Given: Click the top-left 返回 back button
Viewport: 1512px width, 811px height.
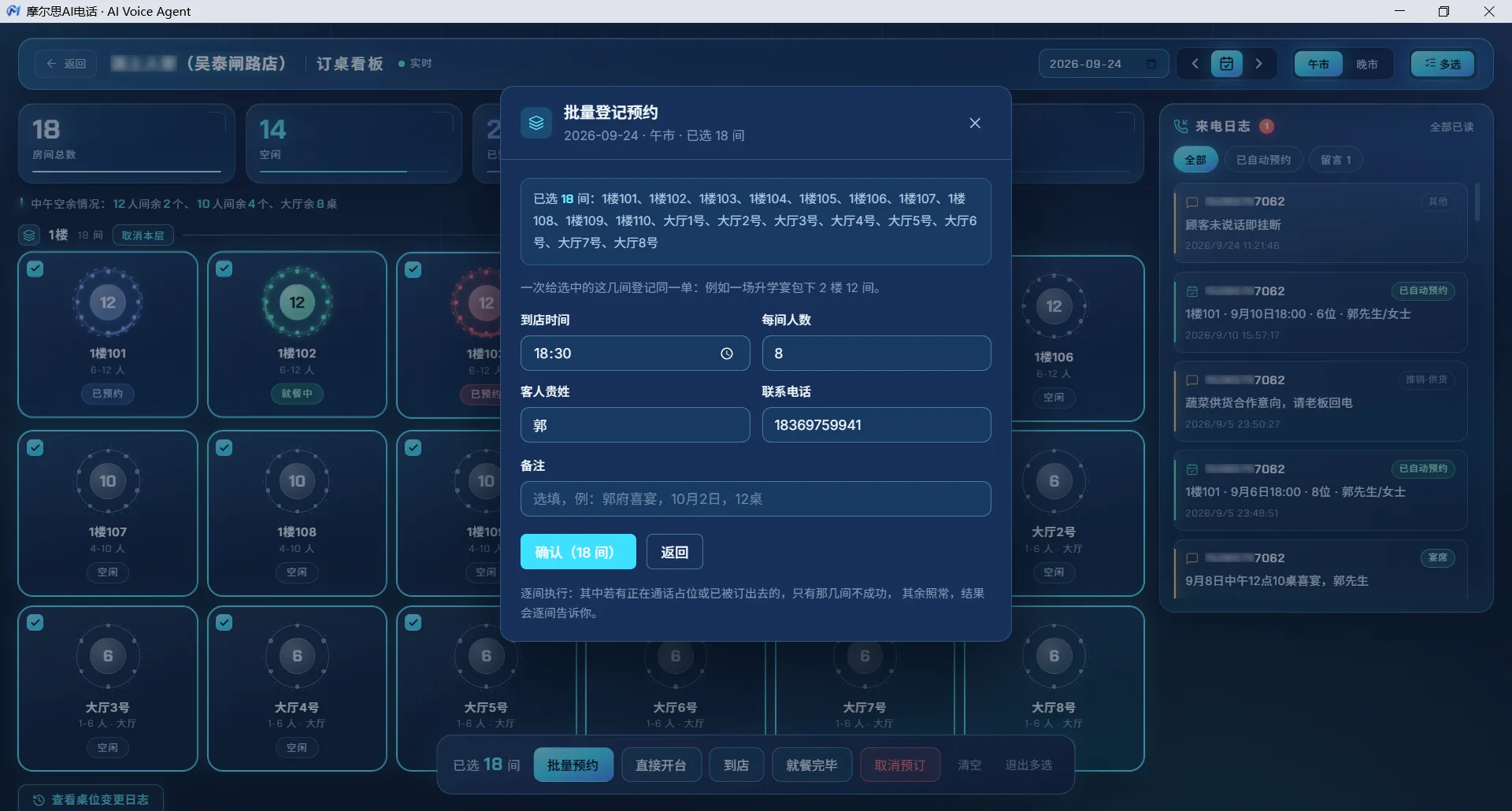Looking at the screenshot, I should pyautogui.click(x=66, y=64).
